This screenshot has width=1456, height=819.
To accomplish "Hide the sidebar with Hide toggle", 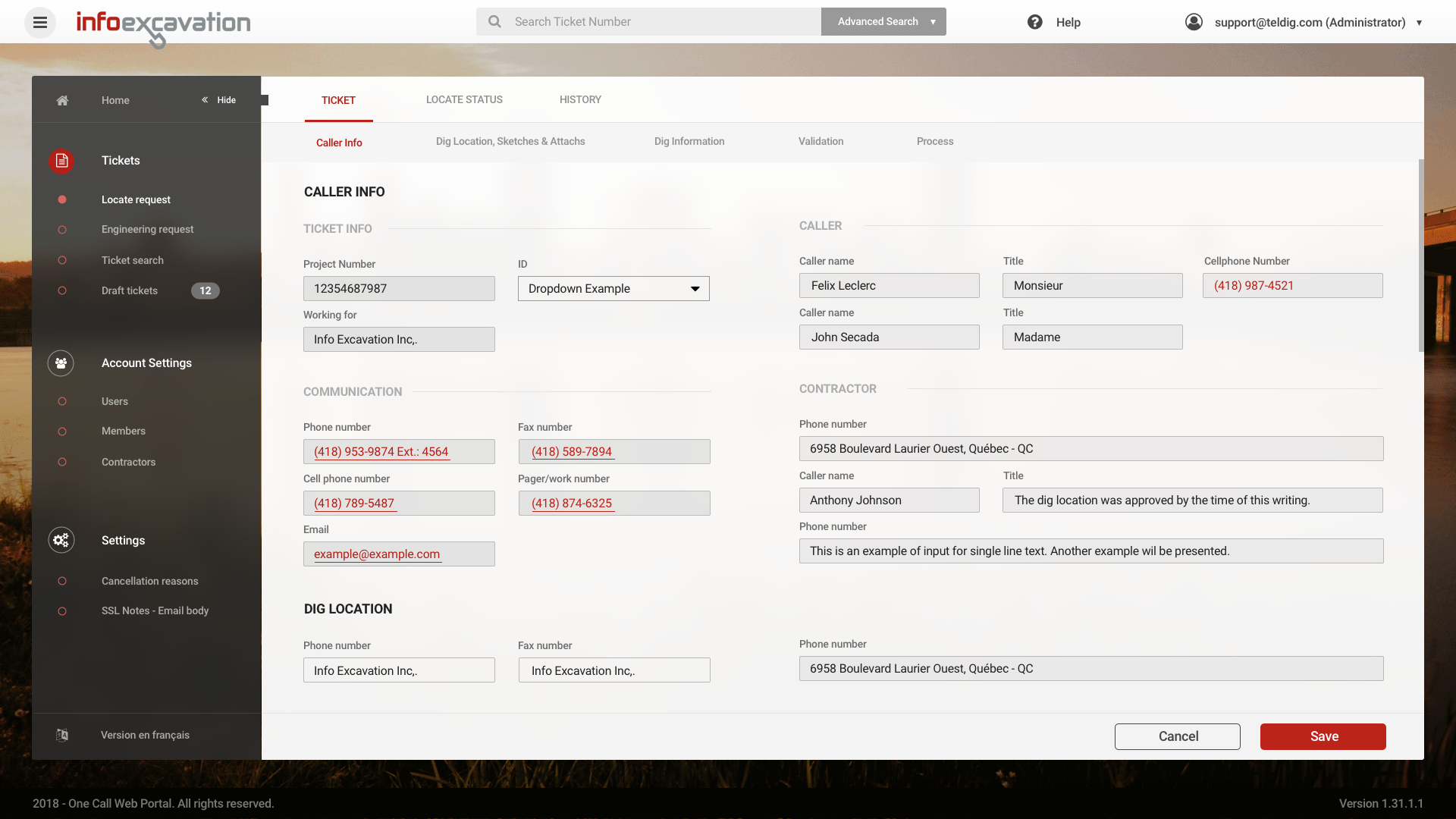I will coord(219,100).
